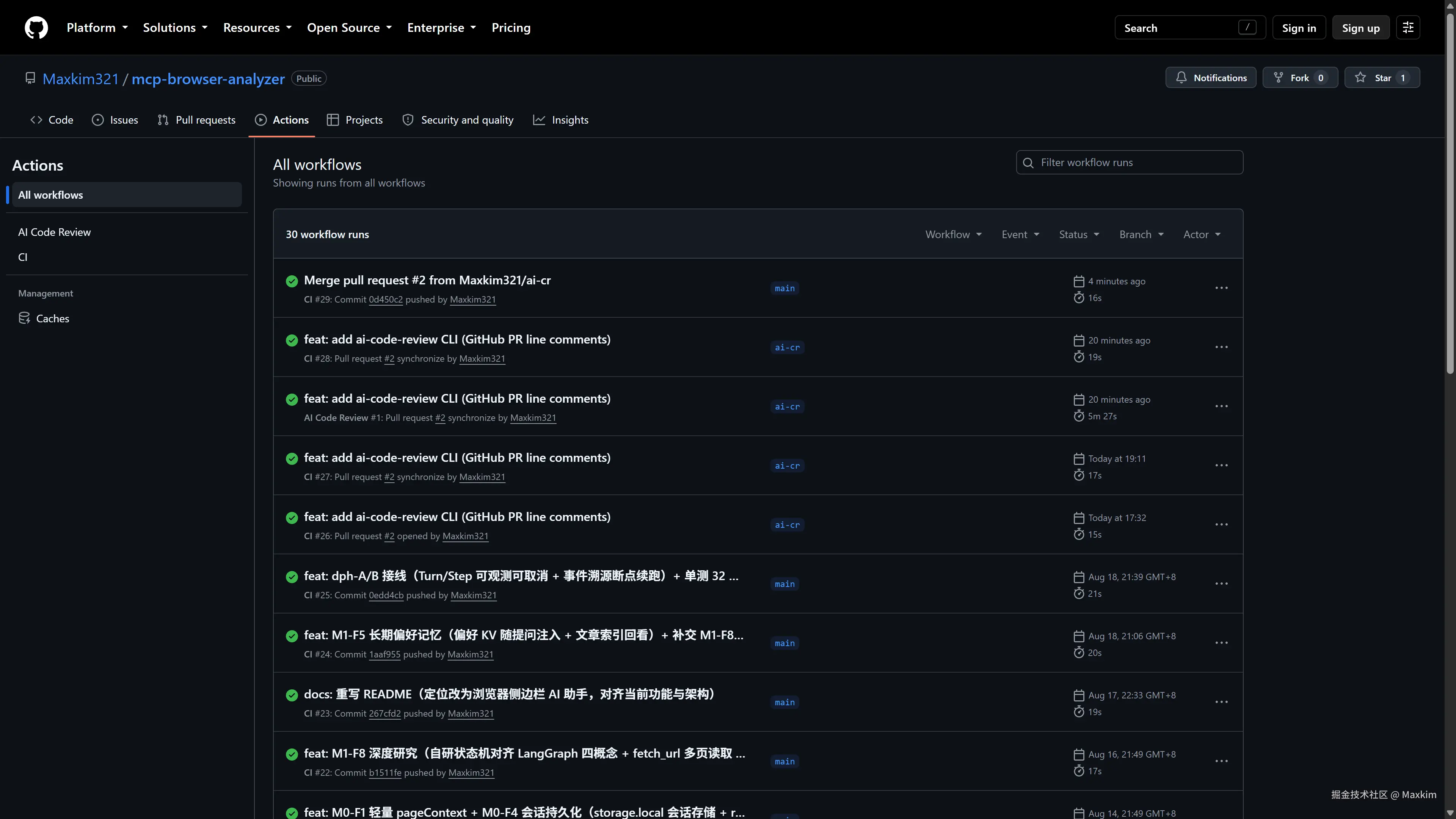Open the Status filter dropdown

pyautogui.click(x=1079, y=235)
